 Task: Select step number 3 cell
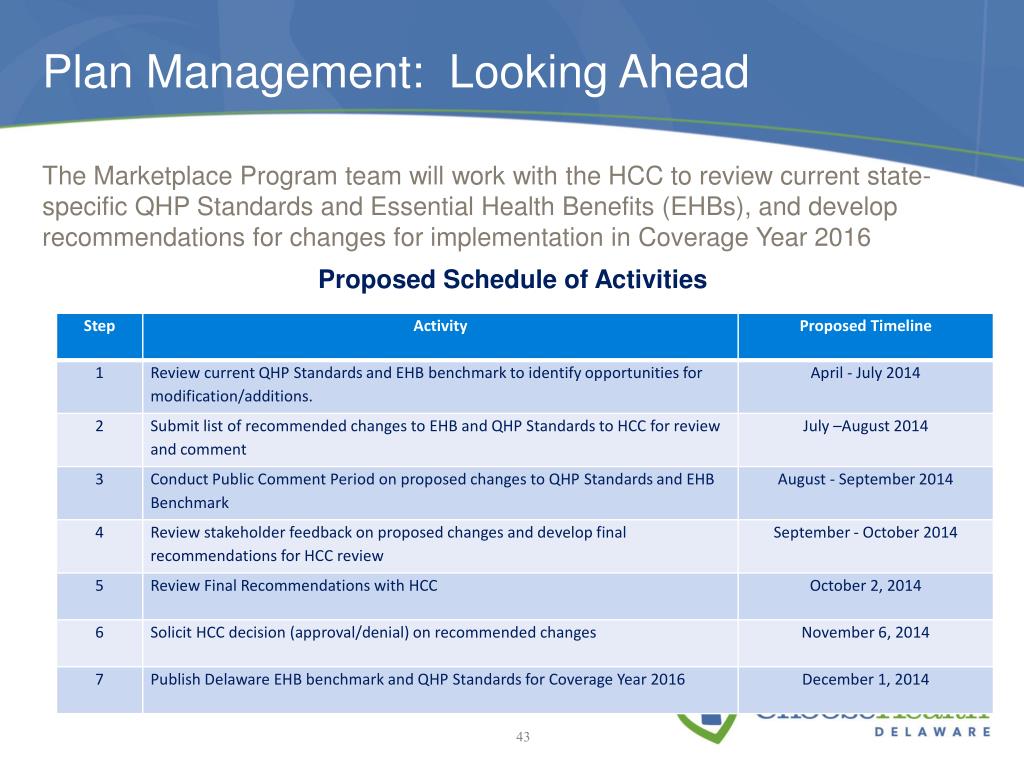coord(99,492)
